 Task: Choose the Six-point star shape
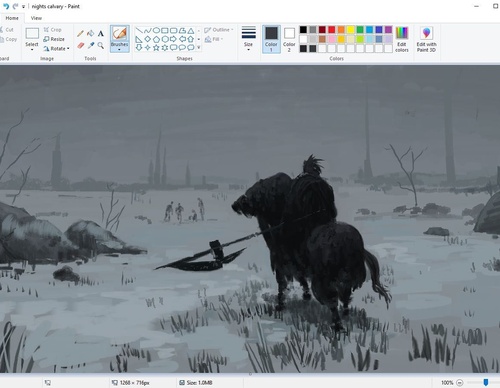pyautogui.click(x=165, y=47)
